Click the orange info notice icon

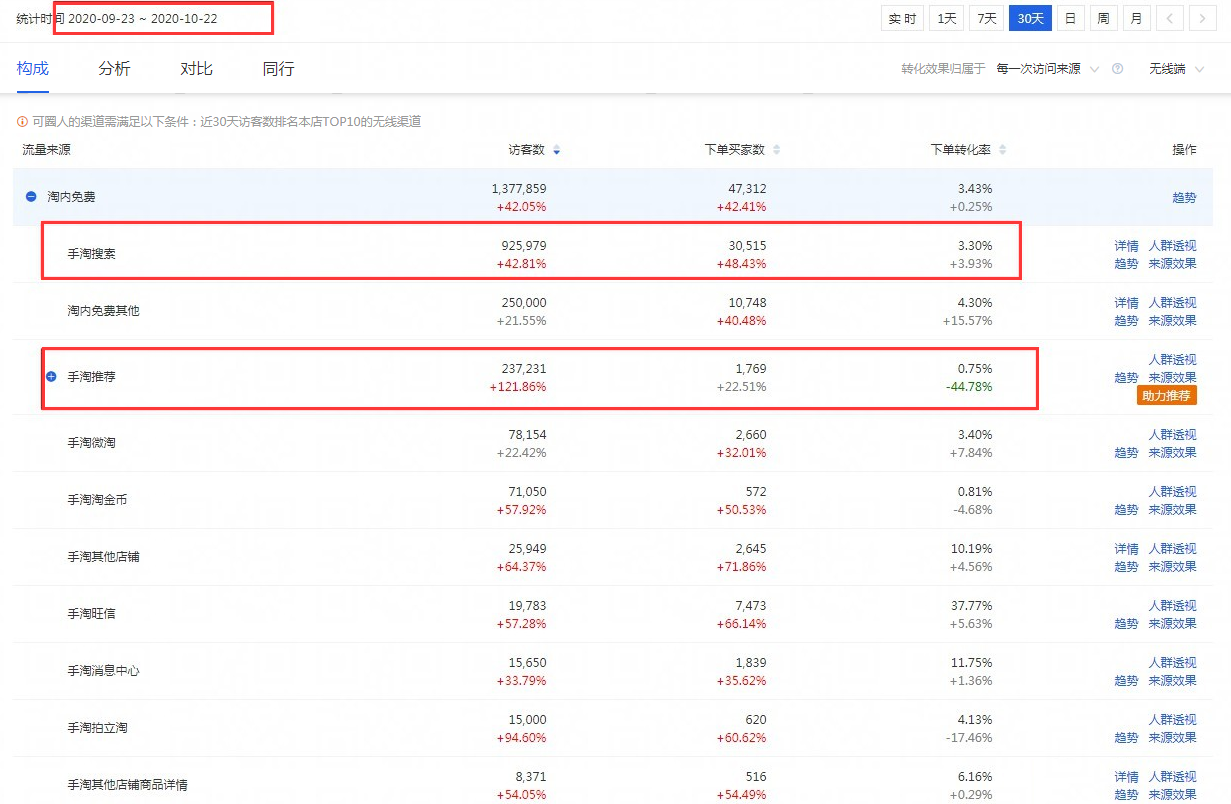pos(22,122)
